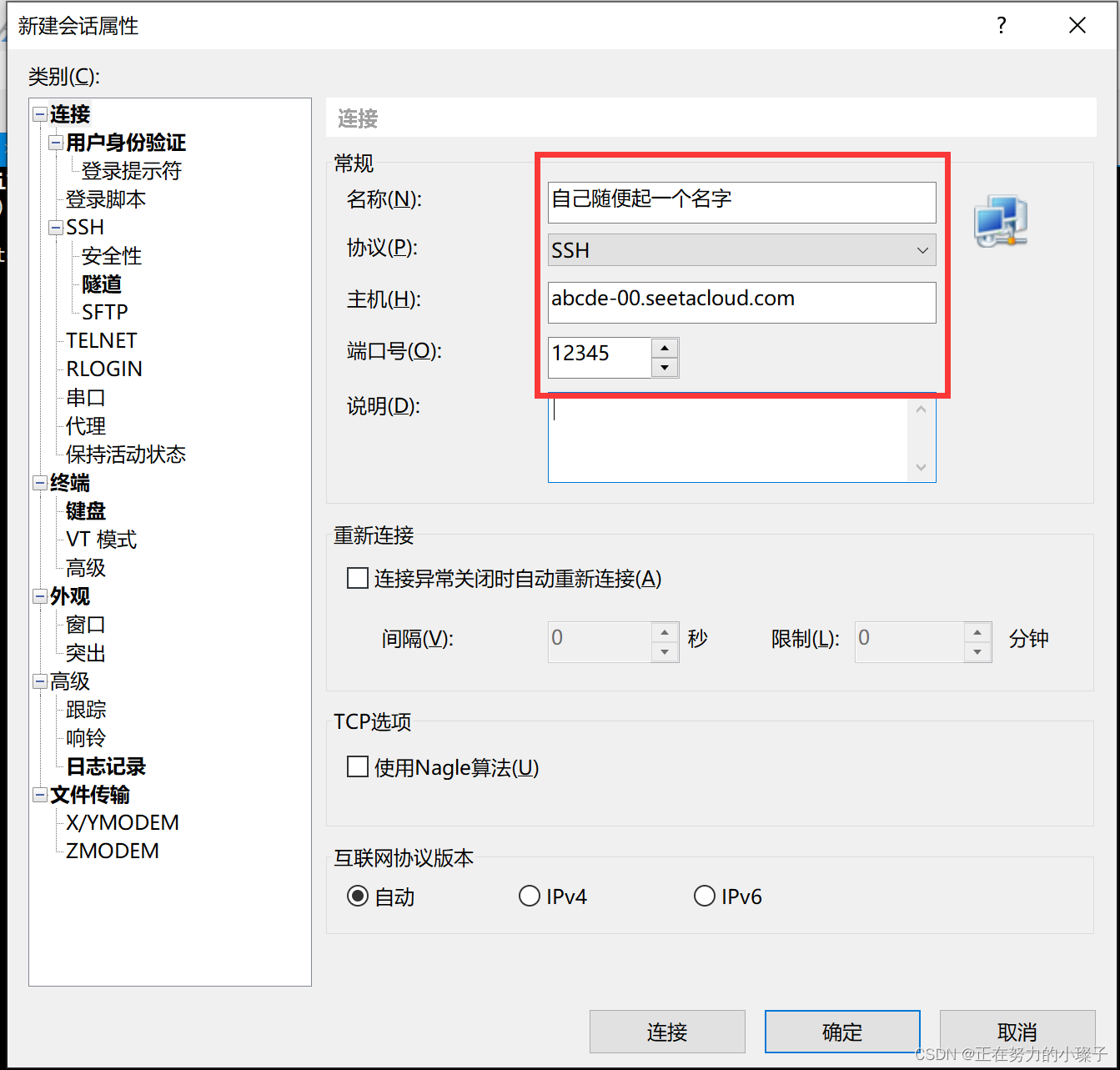Select 高级 under 终端
1120x1070 pixels.
coord(86,568)
